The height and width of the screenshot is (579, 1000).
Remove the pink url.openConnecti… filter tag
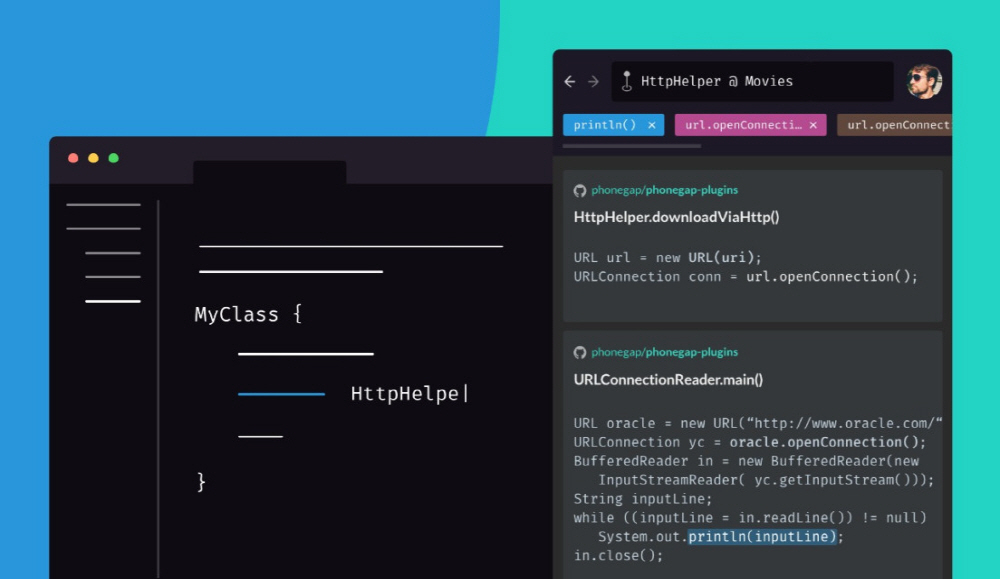coord(813,125)
